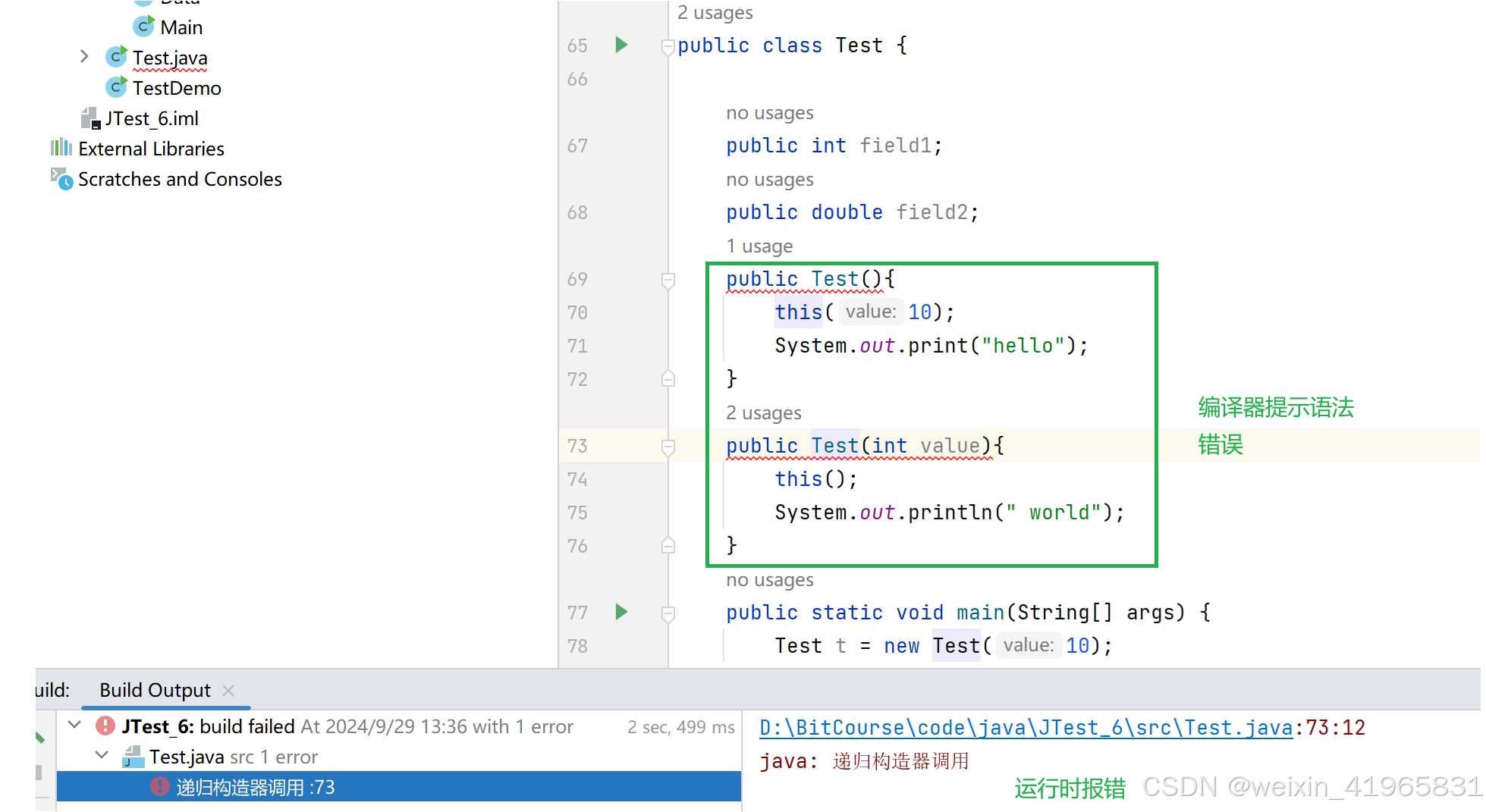Click the fold end marker at line 72
Screen dimensions: 1486x812
coord(668,378)
